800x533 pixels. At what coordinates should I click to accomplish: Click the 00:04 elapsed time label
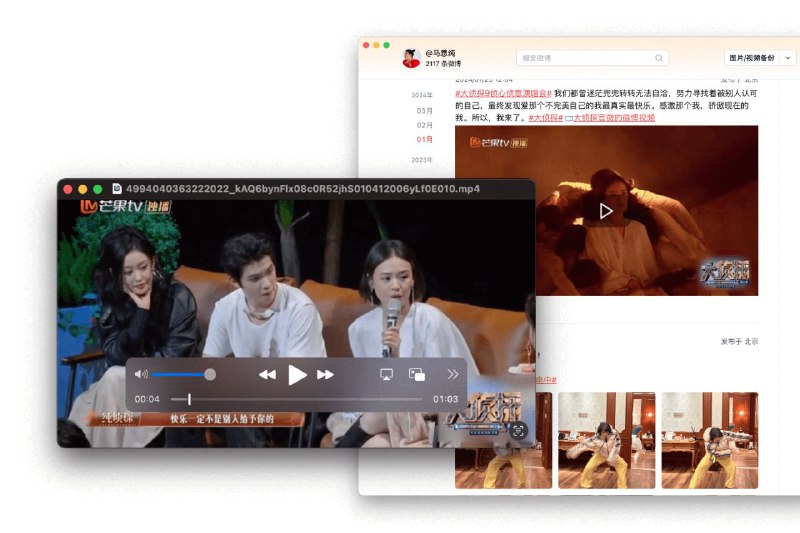tap(147, 399)
